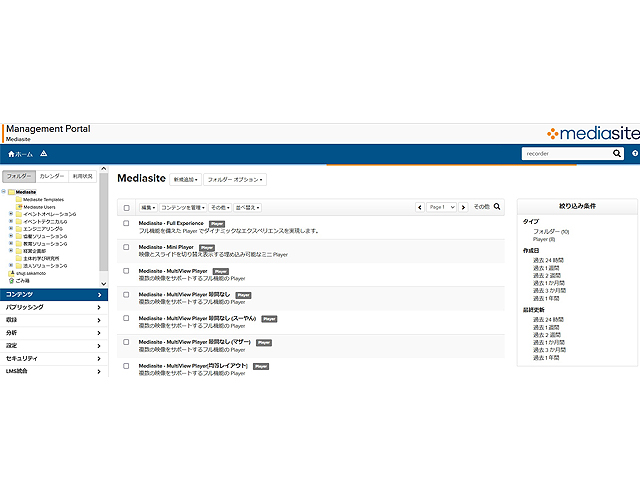This screenshot has height=500, width=640.
Task: Expand the 教育ソリューションG tree node
Action: (11, 243)
